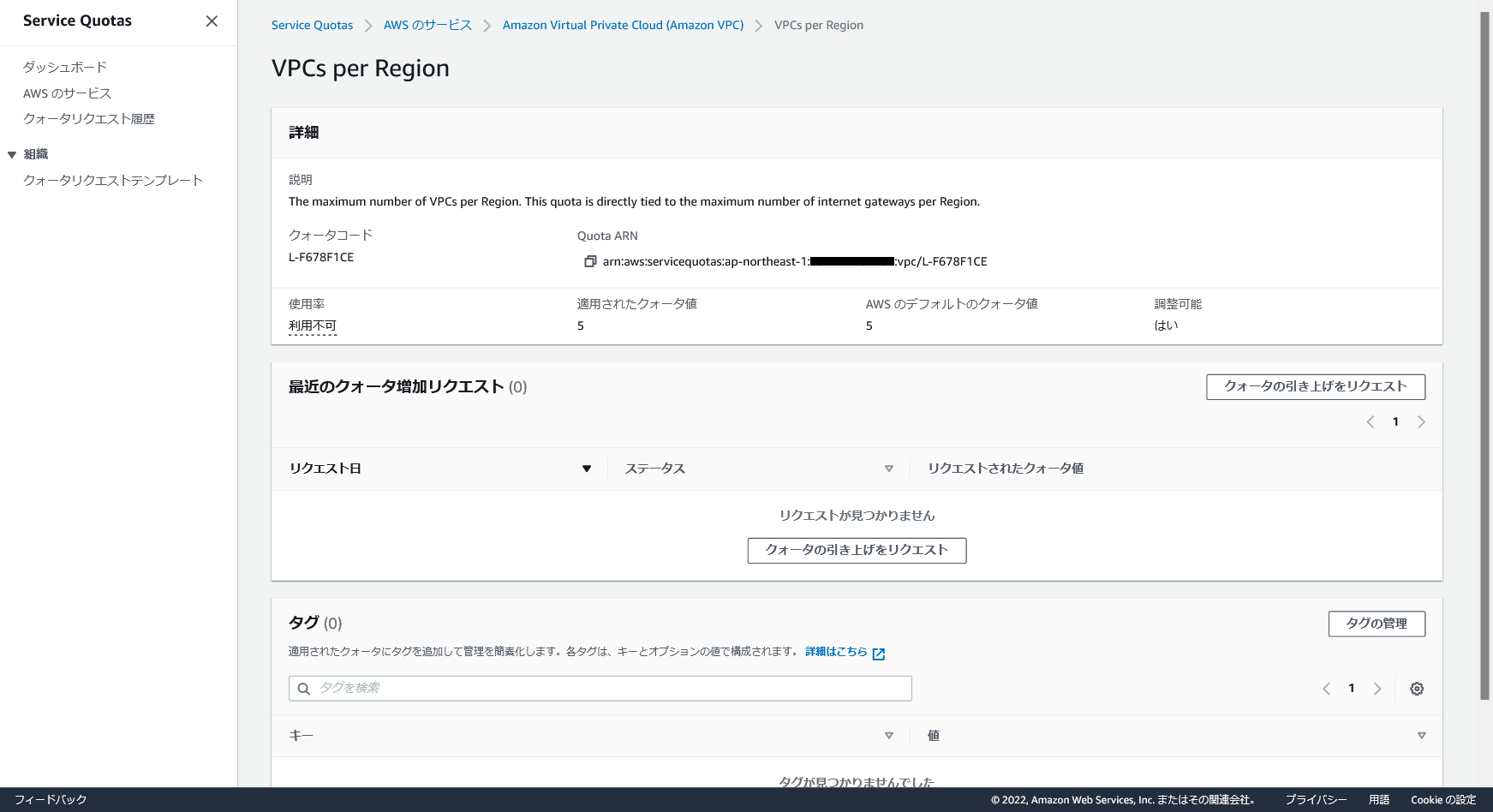Viewport: 1493px width, 812px height.
Task: Click the page scrollbar thumb
Action: point(1485,355)
